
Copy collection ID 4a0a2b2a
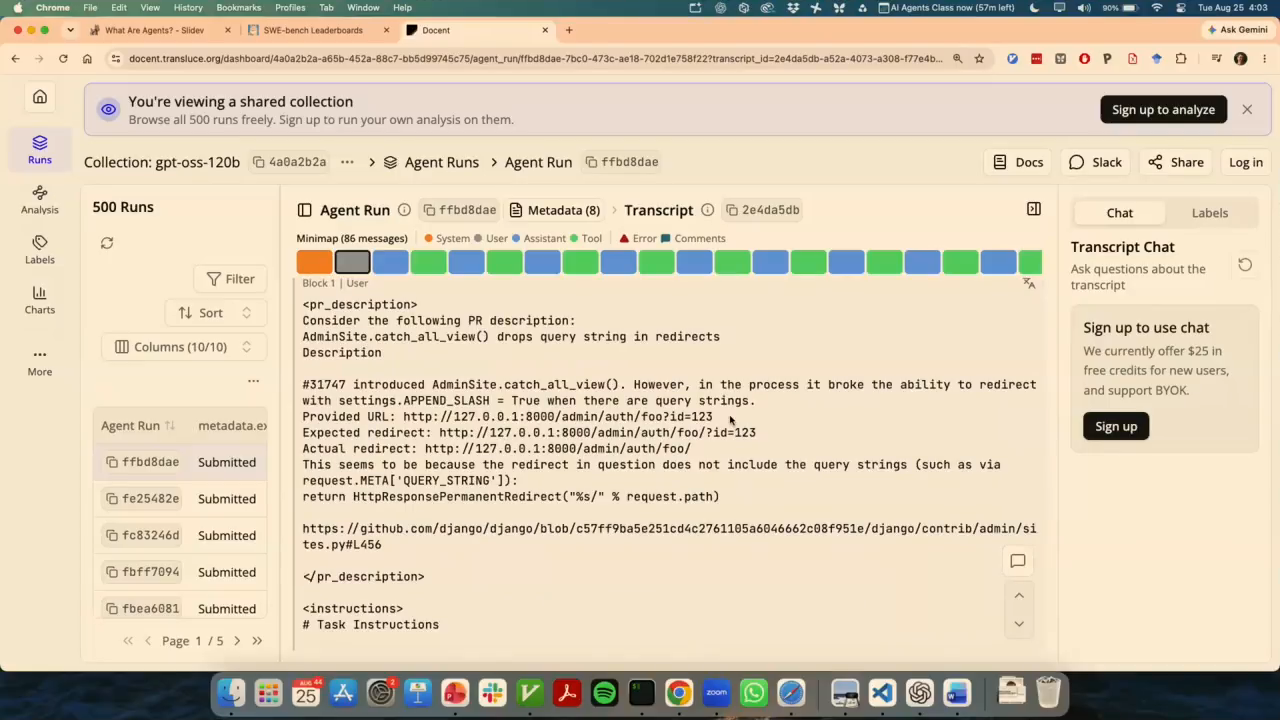pos(289,162)
